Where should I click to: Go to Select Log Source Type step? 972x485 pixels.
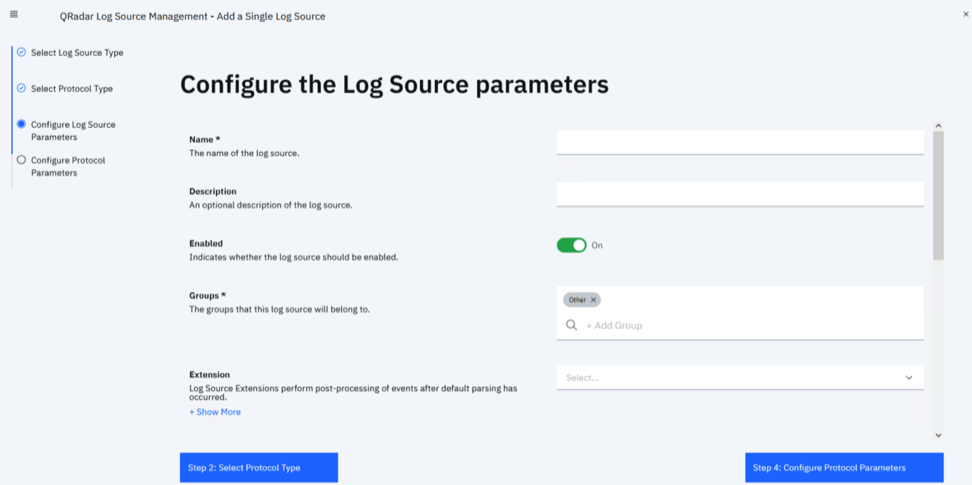pos(77,52)
